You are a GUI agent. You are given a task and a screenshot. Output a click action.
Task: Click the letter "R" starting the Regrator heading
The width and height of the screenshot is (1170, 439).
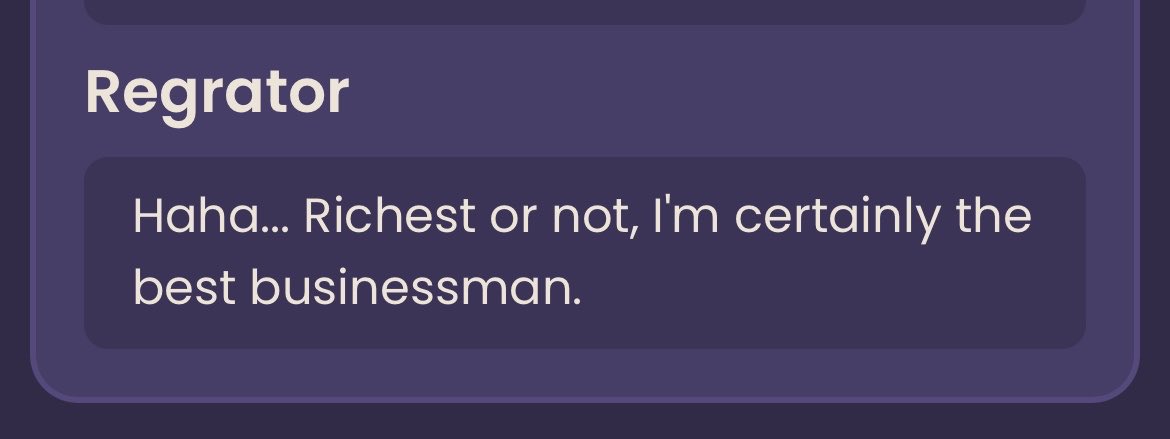[104, 92]
